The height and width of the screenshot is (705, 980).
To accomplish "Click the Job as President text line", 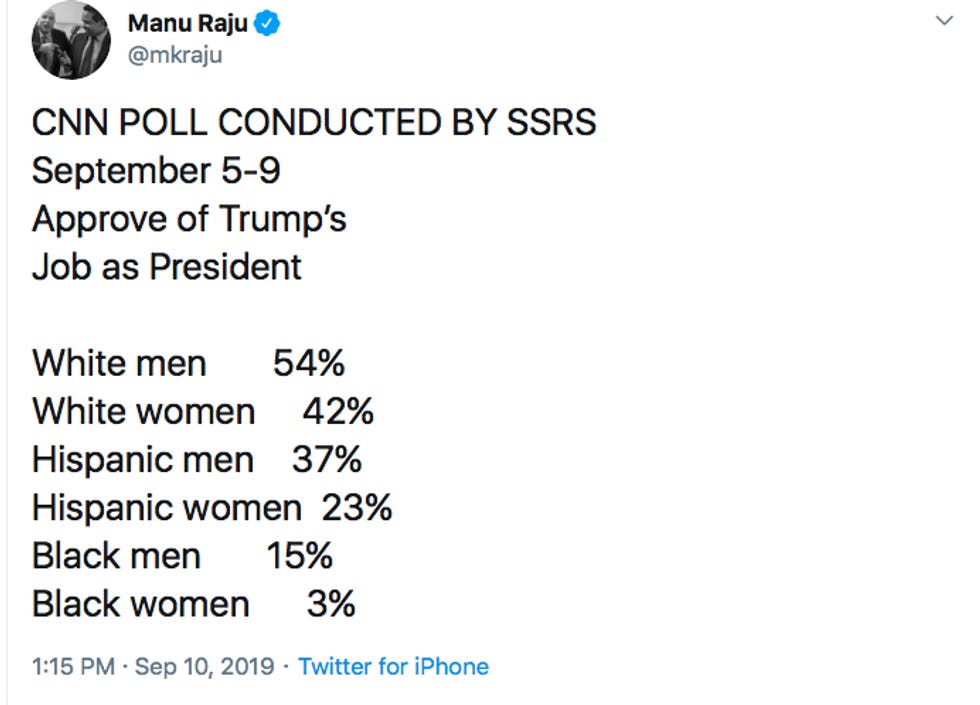I will pyautogui.click(x=167, y=267).
